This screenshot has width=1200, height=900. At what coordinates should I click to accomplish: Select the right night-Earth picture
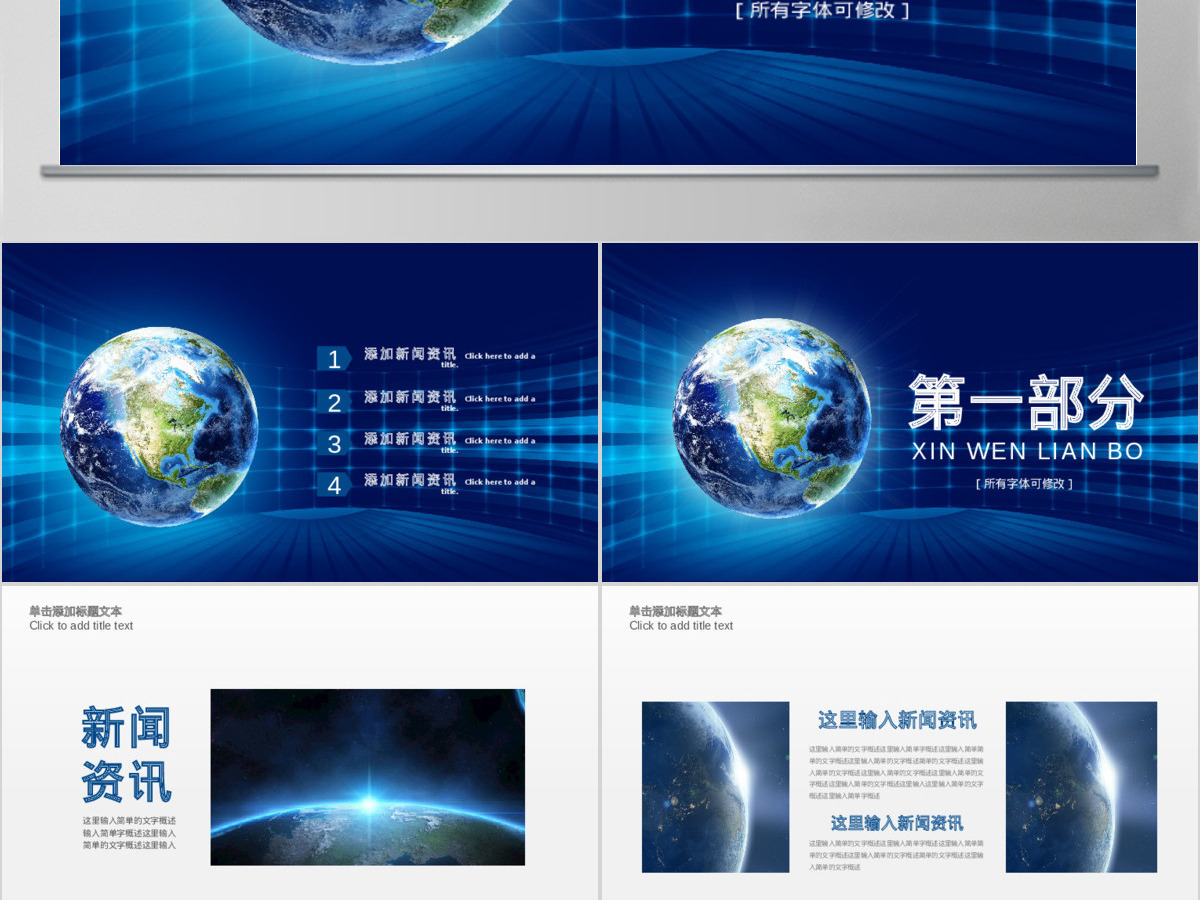(1081, 787)
